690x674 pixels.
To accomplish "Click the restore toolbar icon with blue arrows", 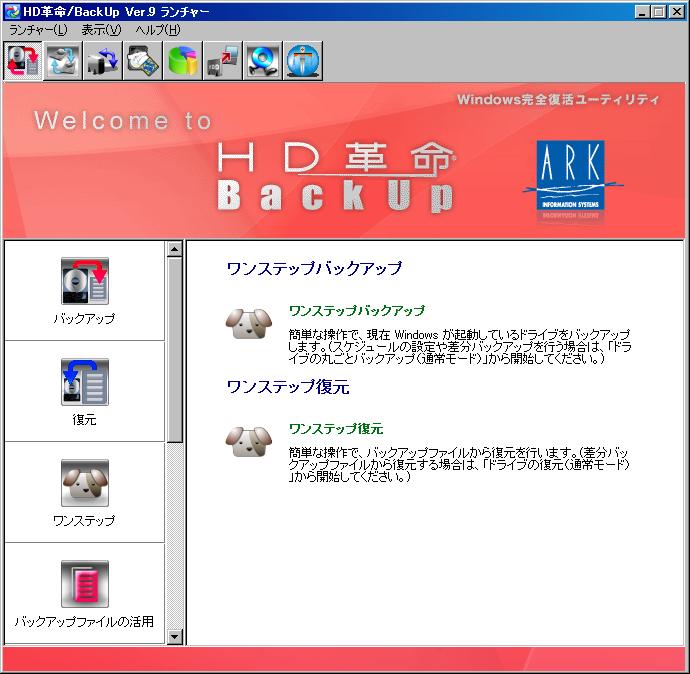I will (62, 61).
